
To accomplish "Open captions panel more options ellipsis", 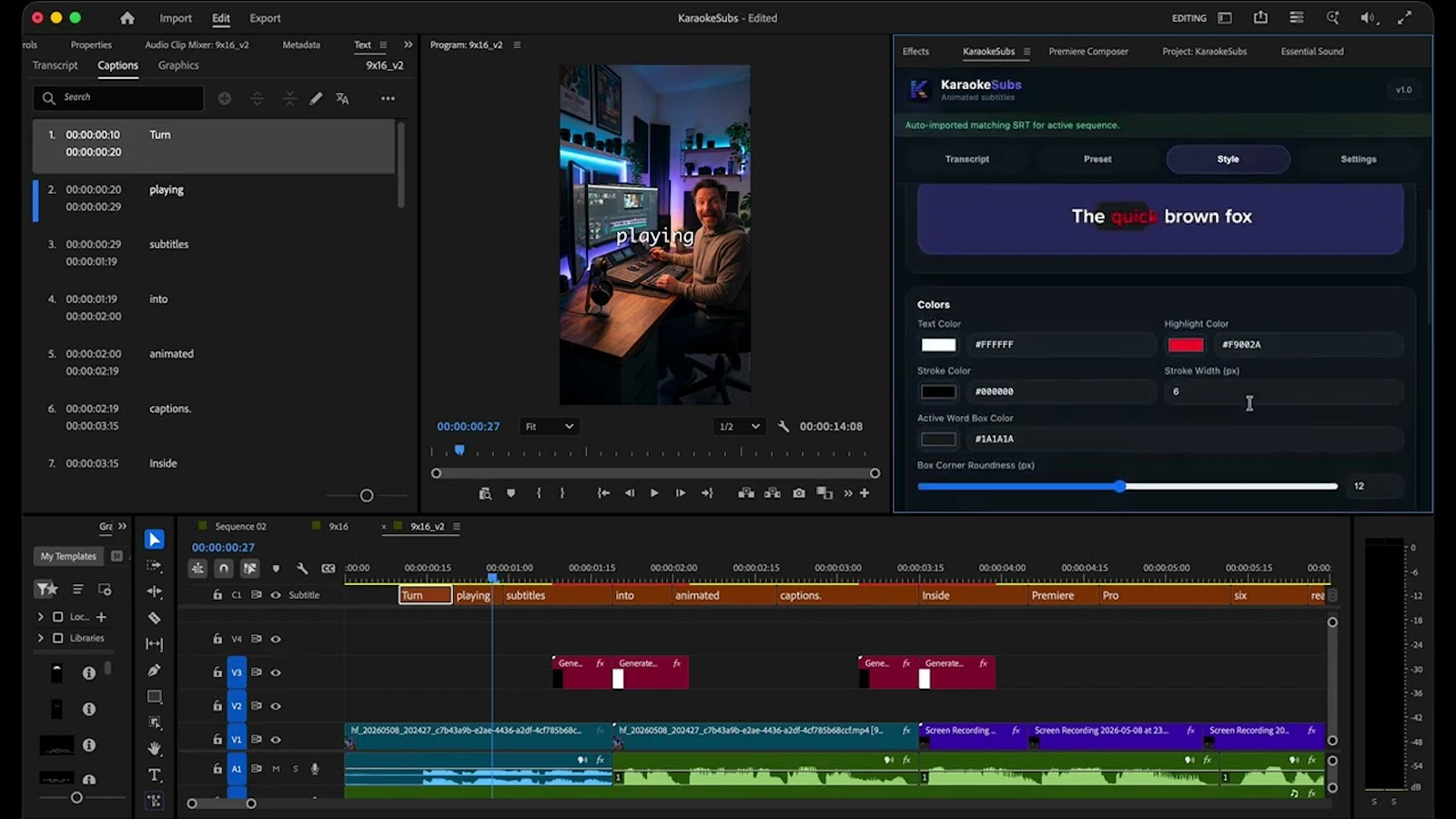I will point(389,98).
